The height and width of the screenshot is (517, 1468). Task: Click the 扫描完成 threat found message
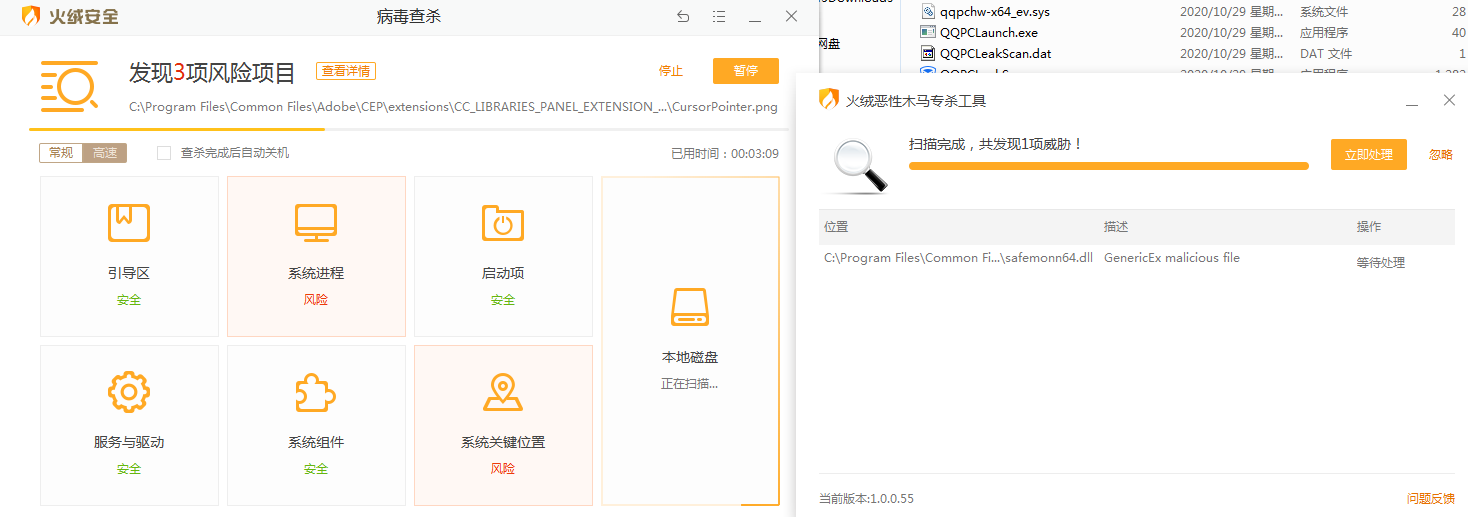click(996, 144)
